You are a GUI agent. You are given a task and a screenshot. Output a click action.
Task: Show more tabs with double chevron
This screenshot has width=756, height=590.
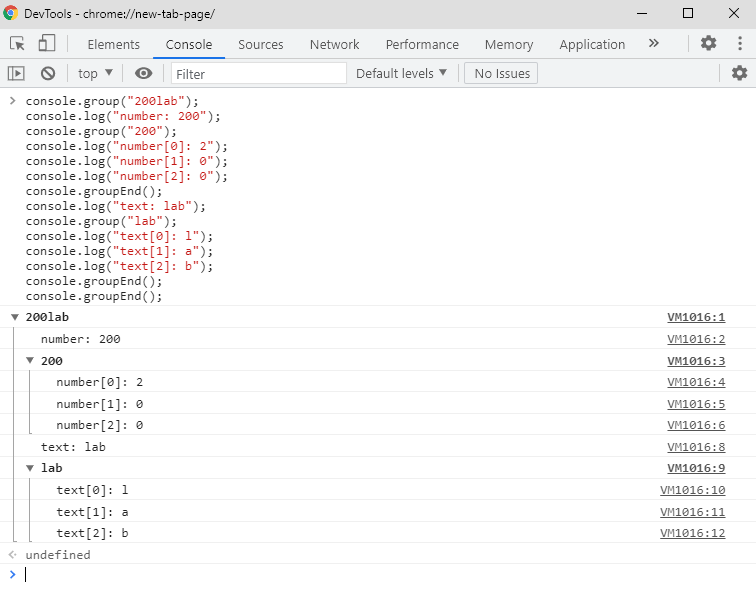coord(654,44)
